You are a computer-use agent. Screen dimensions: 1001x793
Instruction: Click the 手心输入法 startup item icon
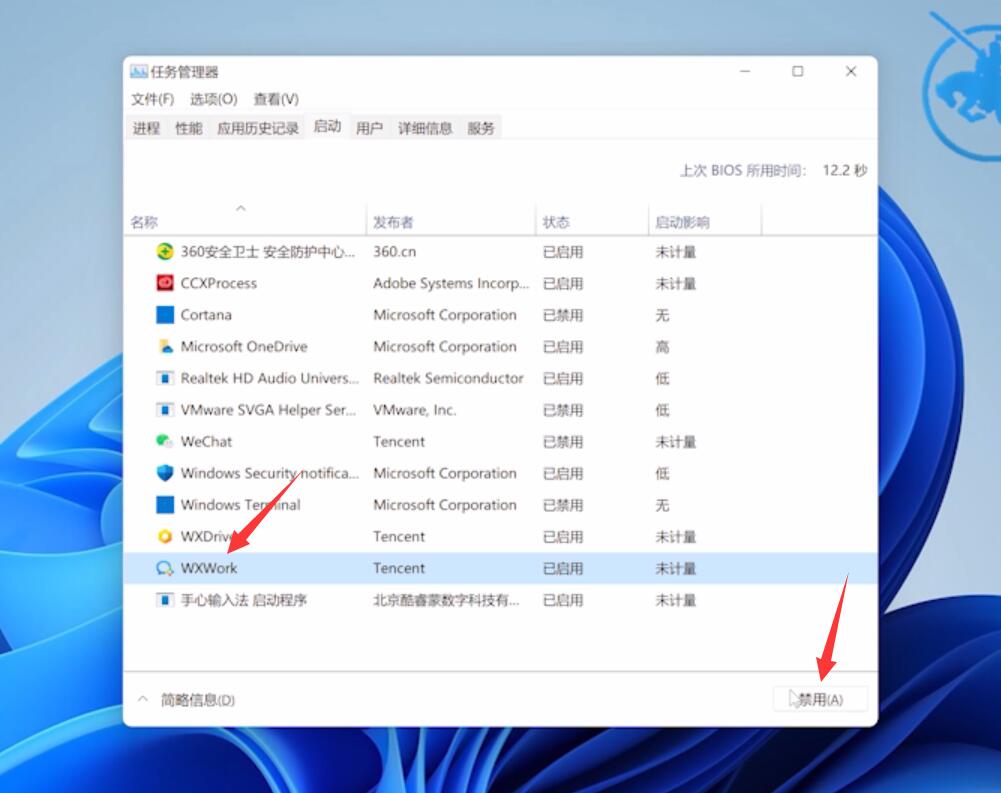[x=165, y=600]
